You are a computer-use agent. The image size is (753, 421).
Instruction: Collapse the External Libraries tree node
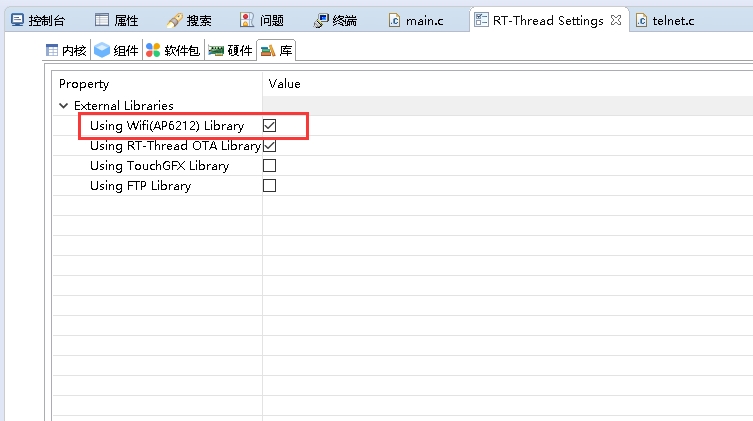point(64,106)
